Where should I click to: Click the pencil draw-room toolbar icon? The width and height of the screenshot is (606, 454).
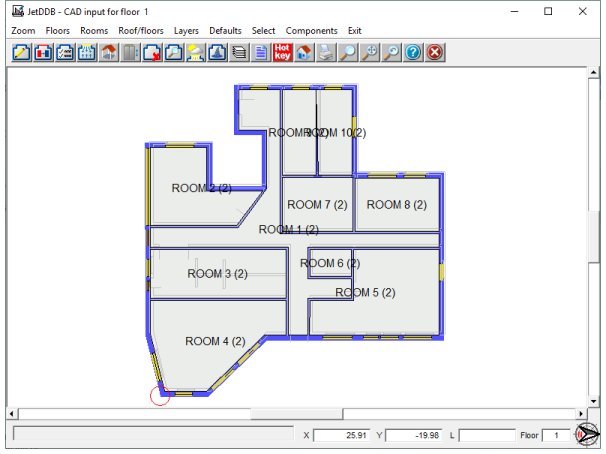pos(21,52)
